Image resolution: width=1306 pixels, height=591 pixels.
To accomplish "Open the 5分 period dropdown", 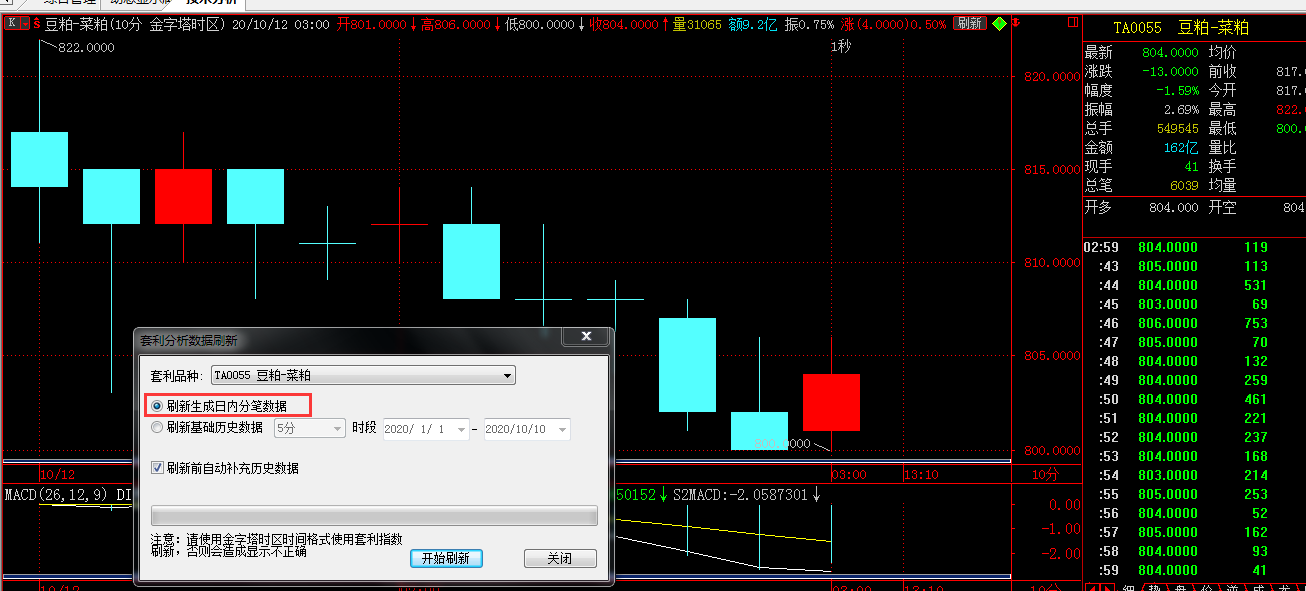I will tap(337, 428).
